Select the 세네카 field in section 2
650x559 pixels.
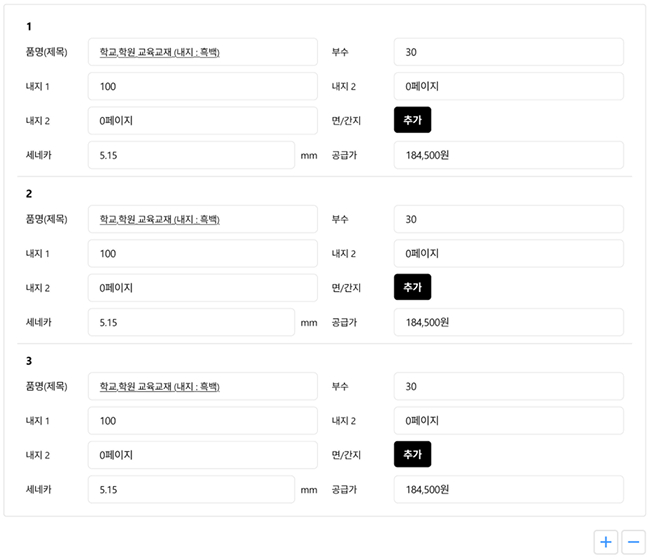click(x=191, y=322)
